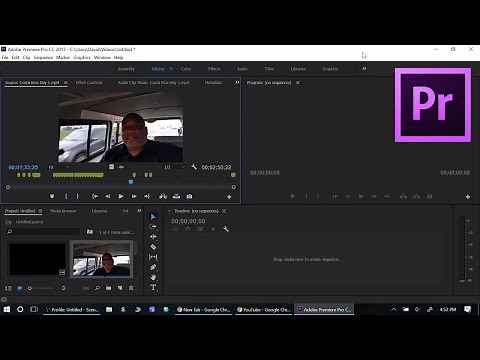This screenshot has width=480, height=360.
Task: Open the Graphics menu
Action: coord(82,57)
